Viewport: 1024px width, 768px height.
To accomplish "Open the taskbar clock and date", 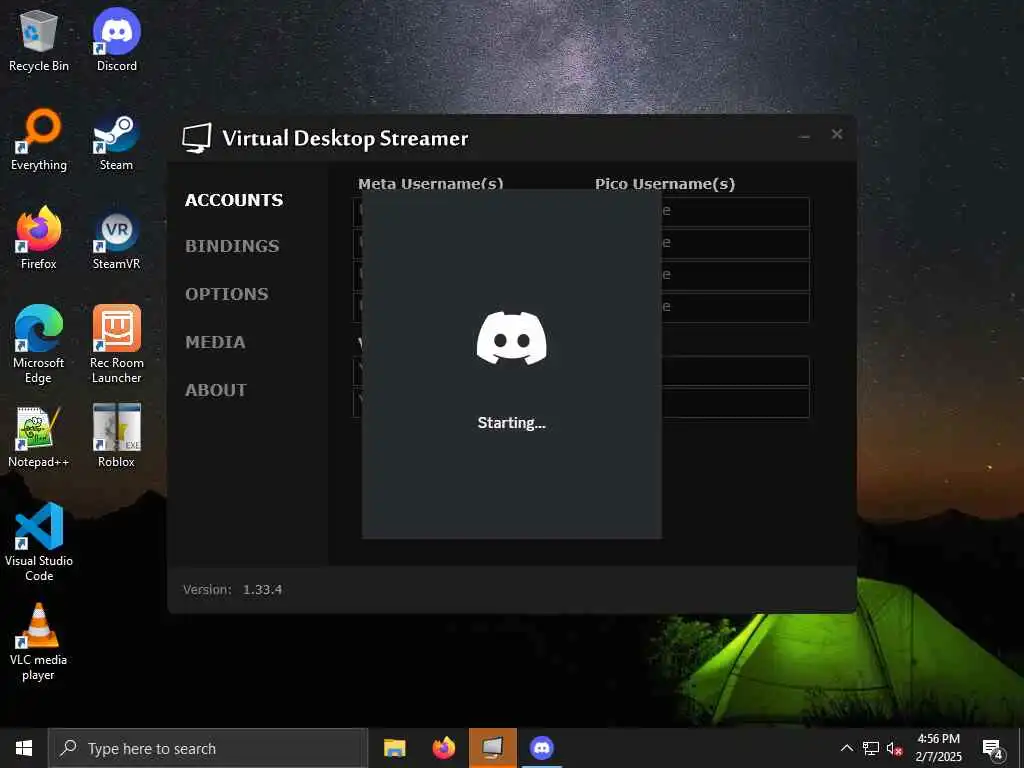I will coord(938,748).
